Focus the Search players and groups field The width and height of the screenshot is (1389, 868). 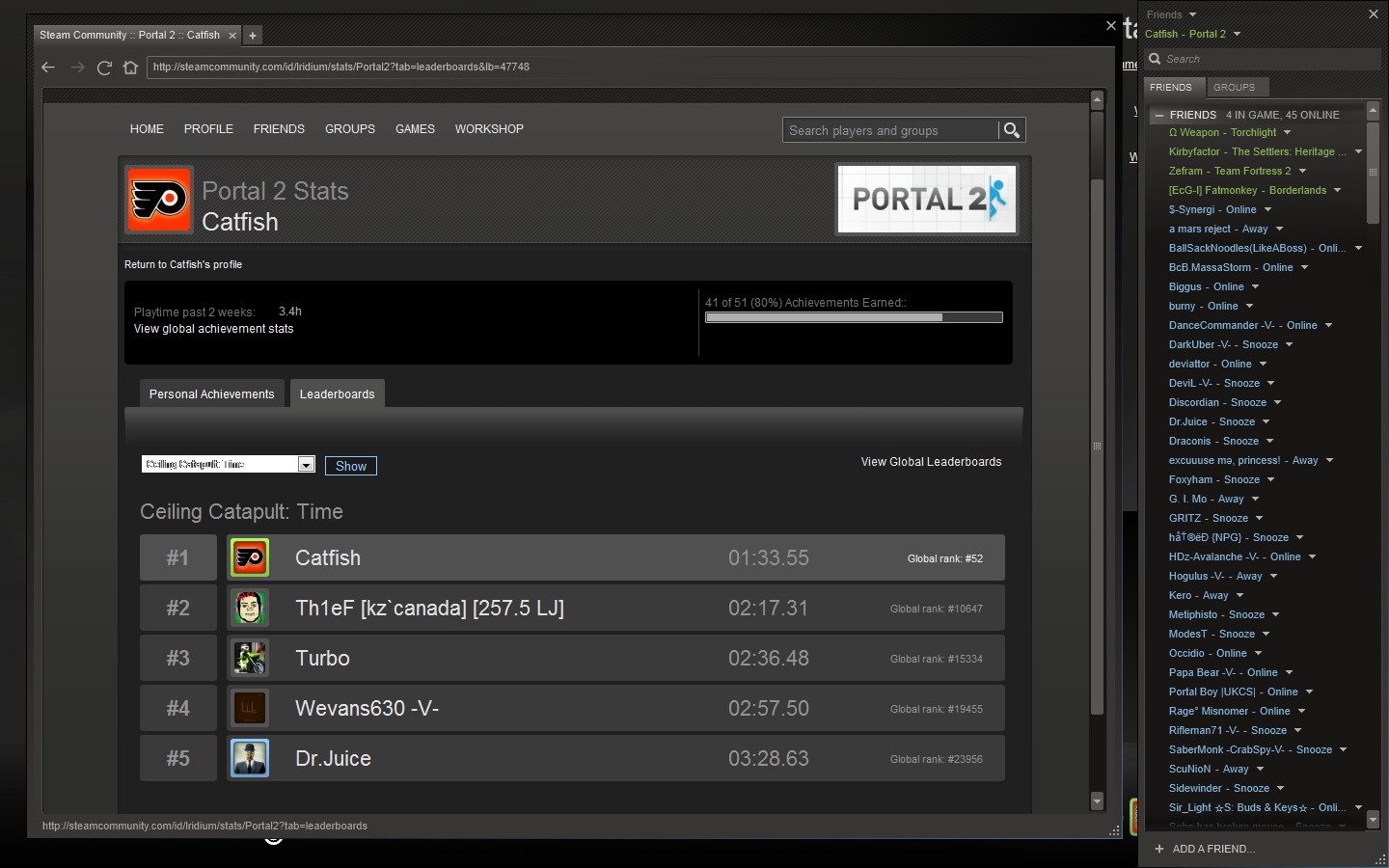click(x=891, y=130)
